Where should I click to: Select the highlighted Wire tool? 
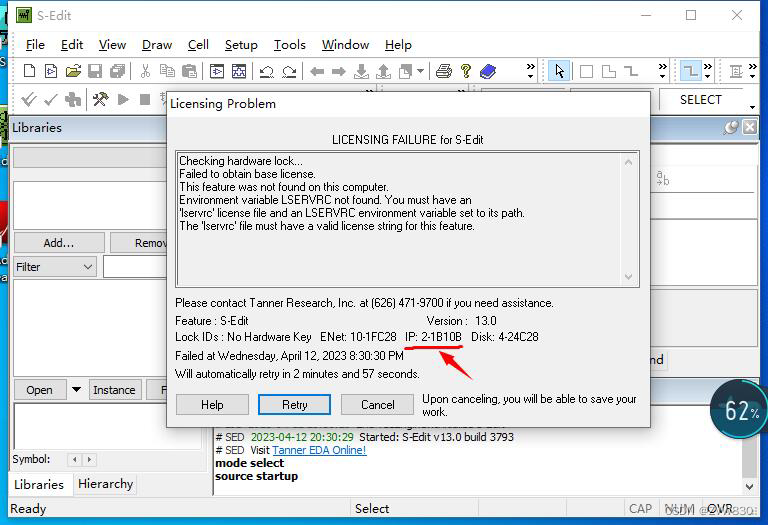coord(691,72)
